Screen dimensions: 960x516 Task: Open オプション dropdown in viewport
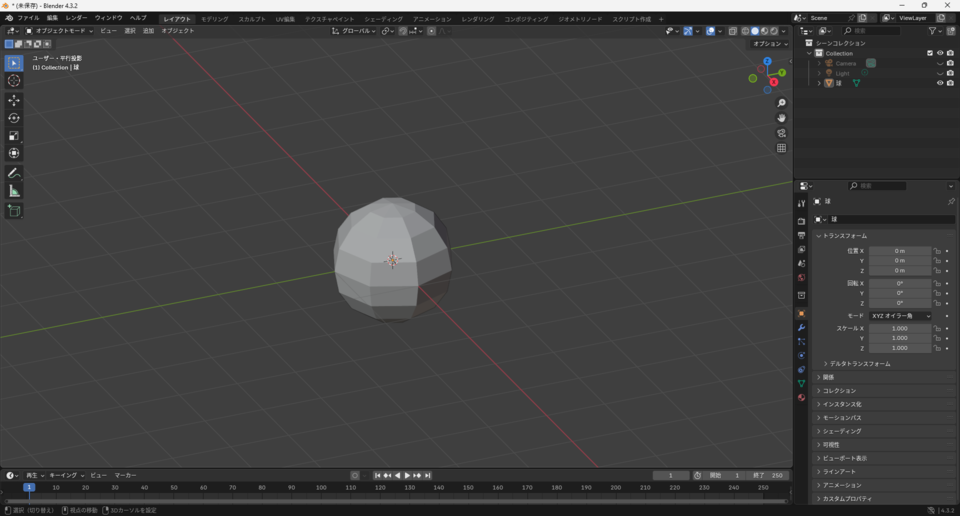click(x=770, y=44)
